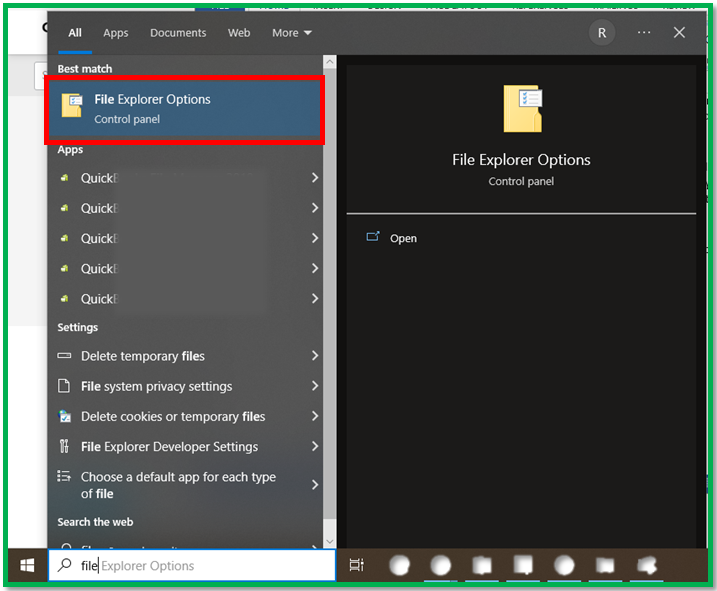Open File Explorer Options best match result

pos(185,110)
